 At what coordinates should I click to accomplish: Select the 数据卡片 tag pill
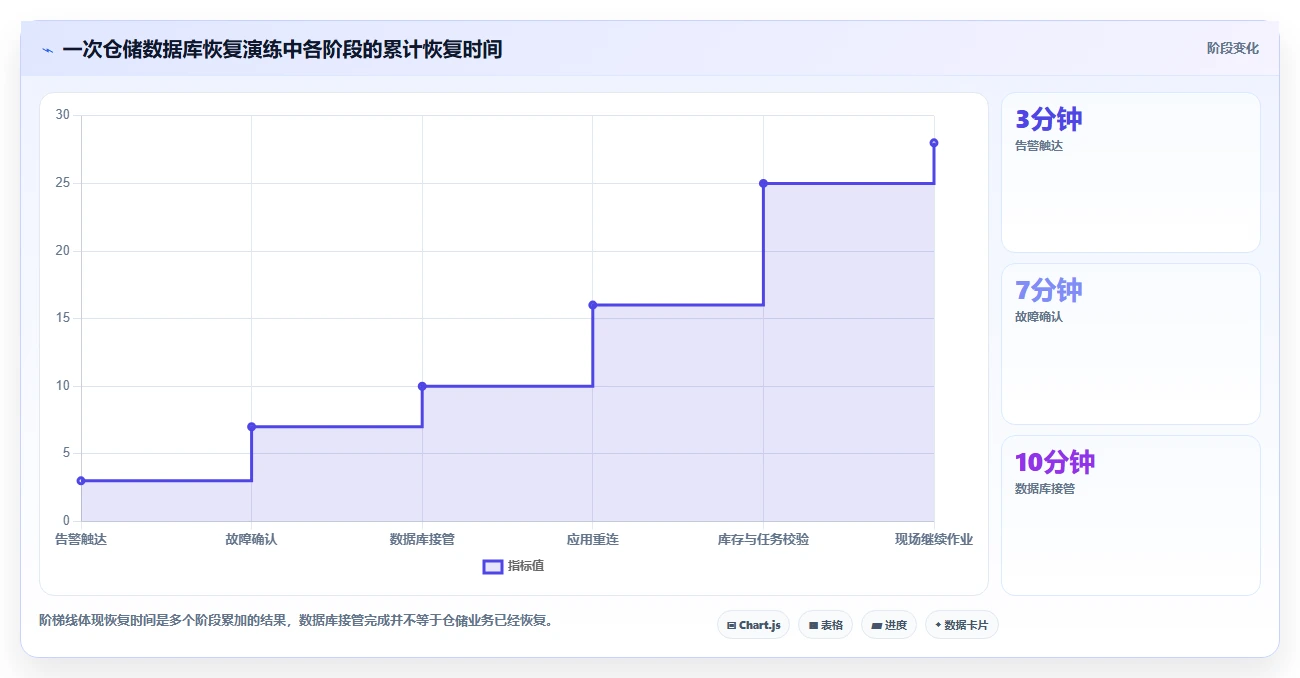(961, 625)
